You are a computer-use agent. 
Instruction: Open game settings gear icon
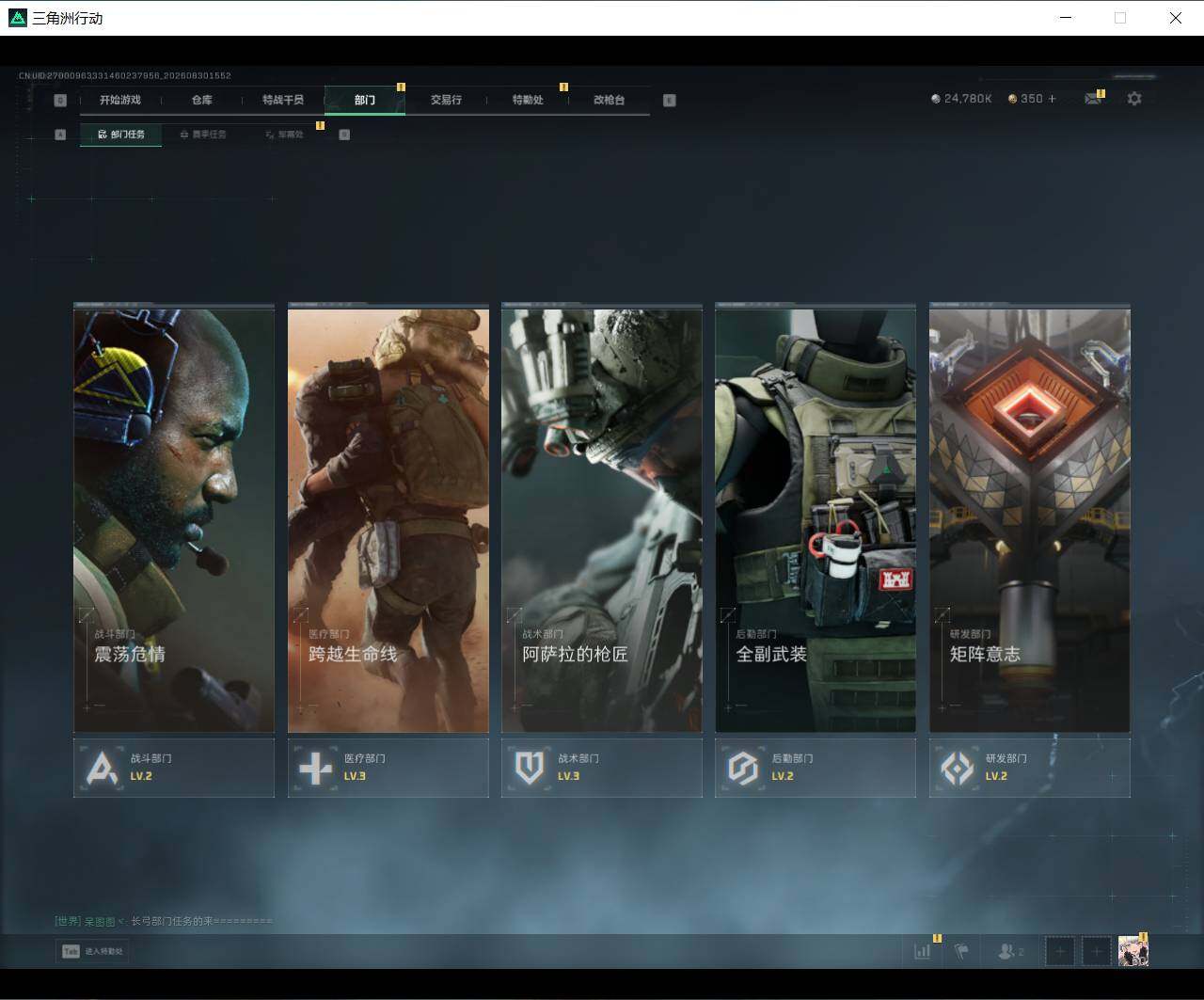tap(1134, 99)
